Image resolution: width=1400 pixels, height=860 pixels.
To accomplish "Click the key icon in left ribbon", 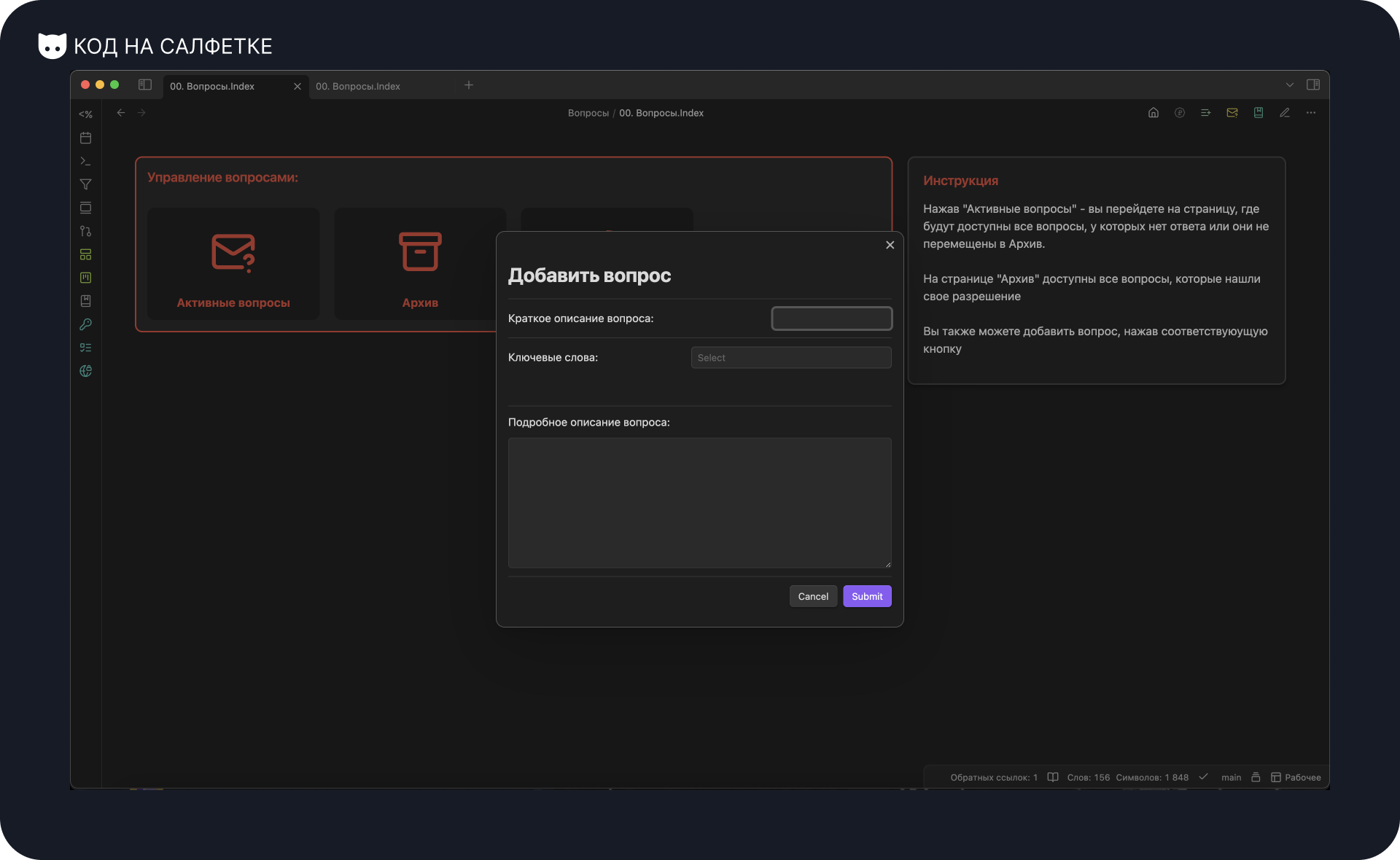I will click(x=85, y=324).
